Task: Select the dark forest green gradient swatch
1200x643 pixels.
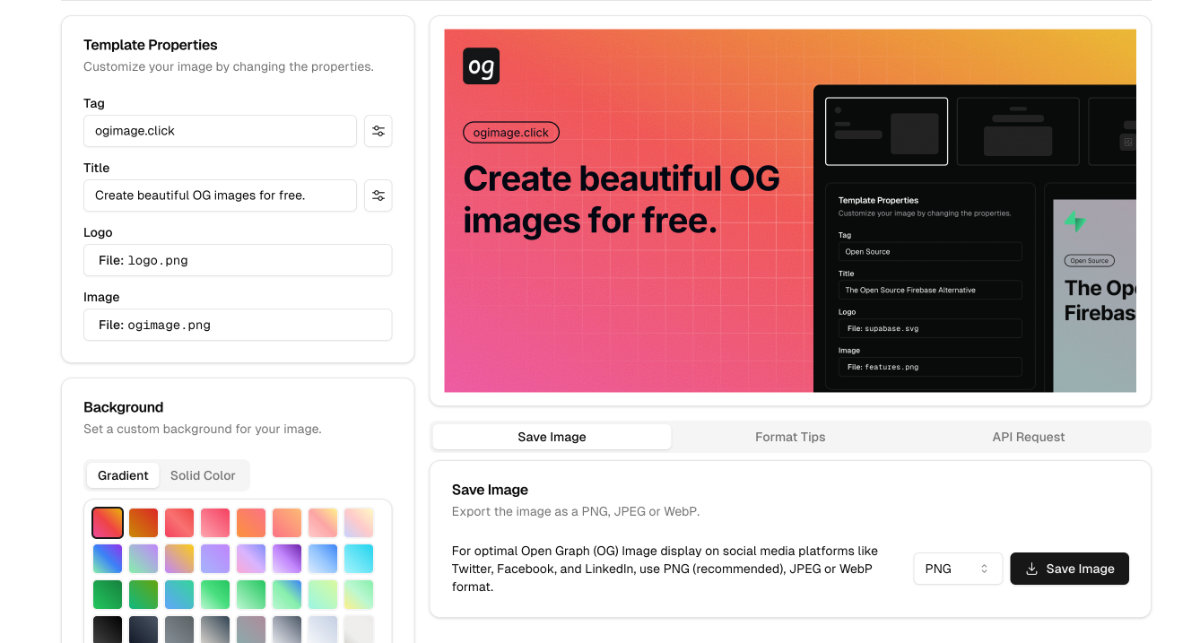Action: pyautogui.click(x=107, y=594)
